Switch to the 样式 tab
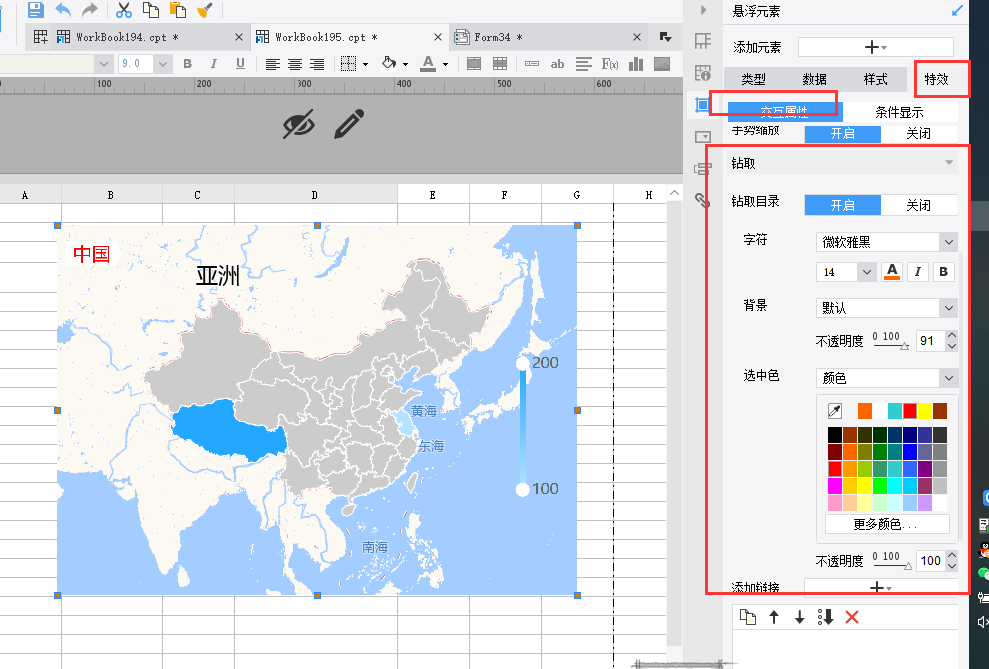Screen dimensions: 989x669 tap(875, 79)
